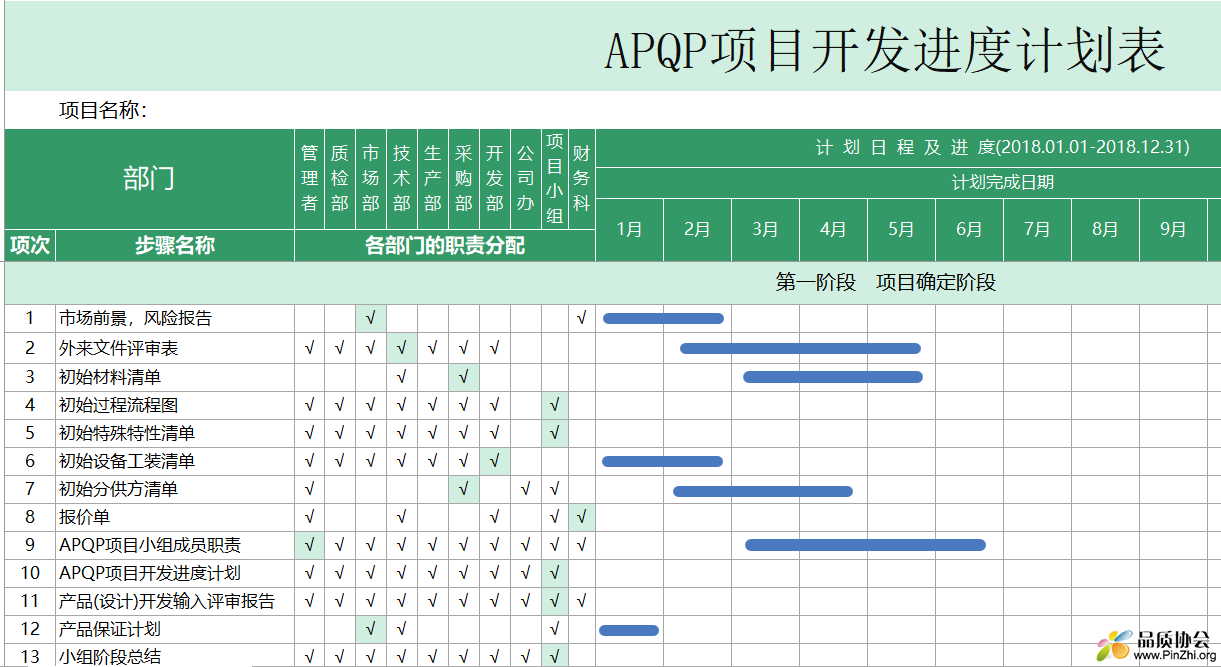Click the 项次 header cell
The width and height of the screenshot is (1221, 667).
click(x=30, y=246)
